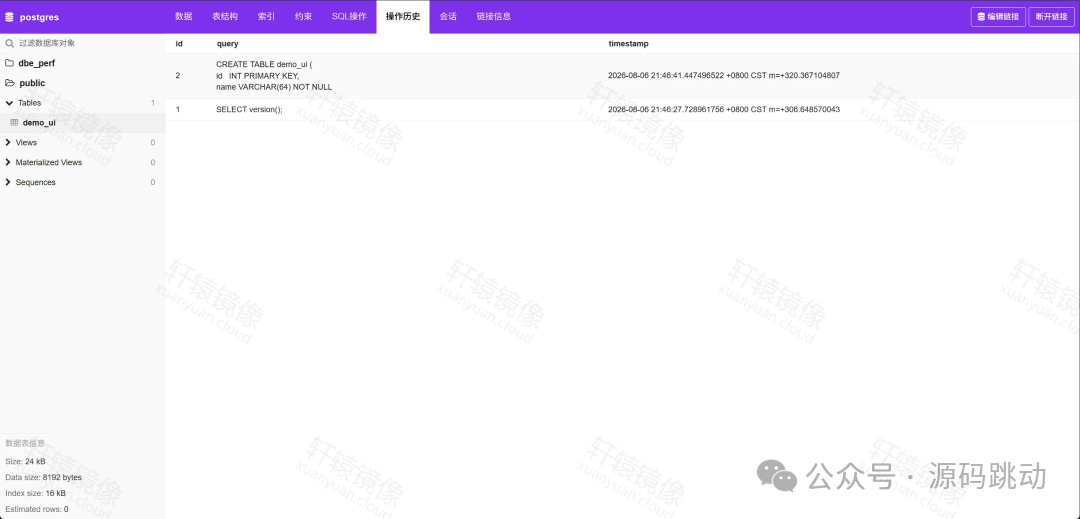1080x519 pixels.
Task: Click the open folder icon beside public
Action: [x=10, y=83]
